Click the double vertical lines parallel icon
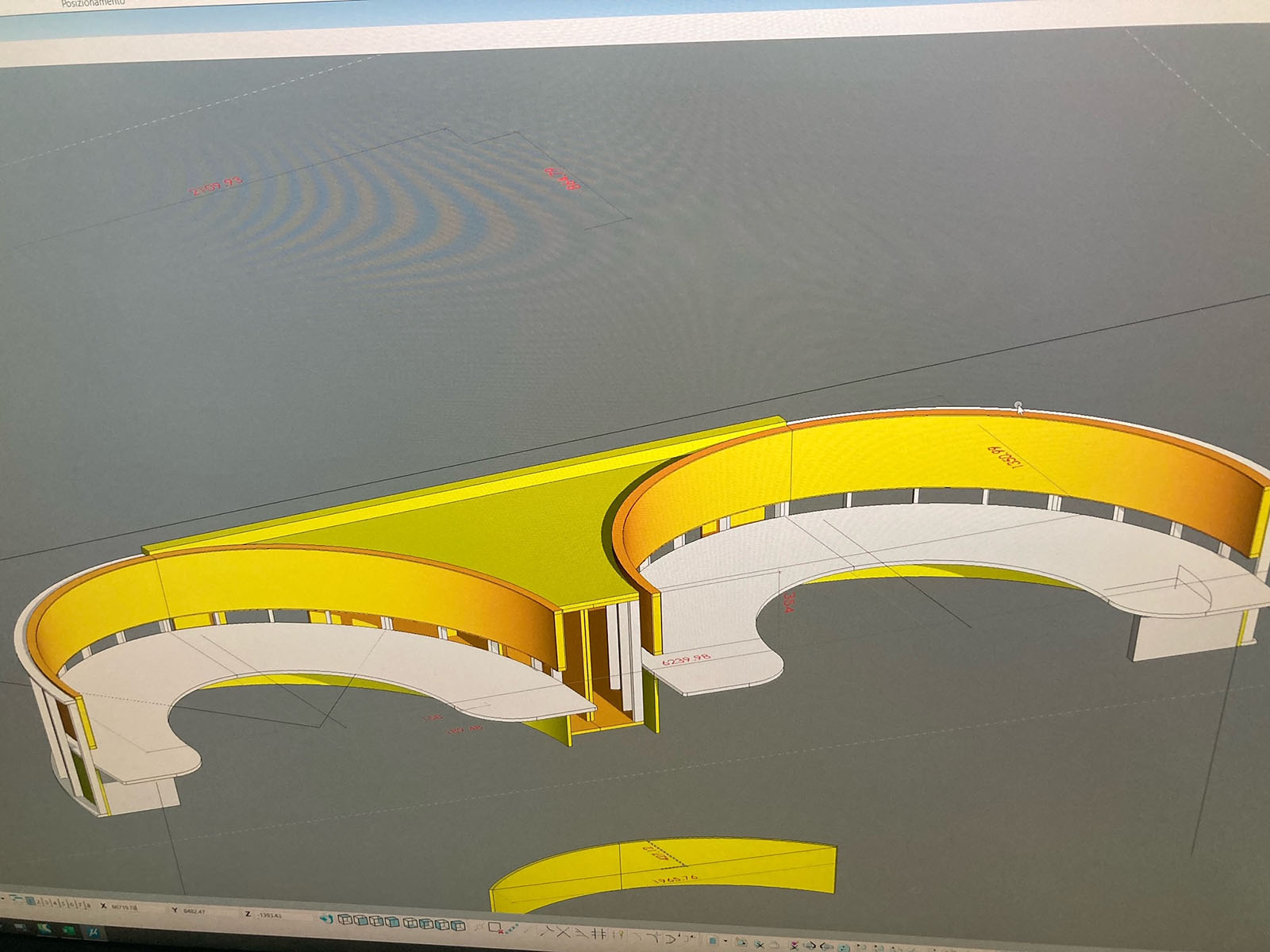1270x952 pixels. (600, 934)
